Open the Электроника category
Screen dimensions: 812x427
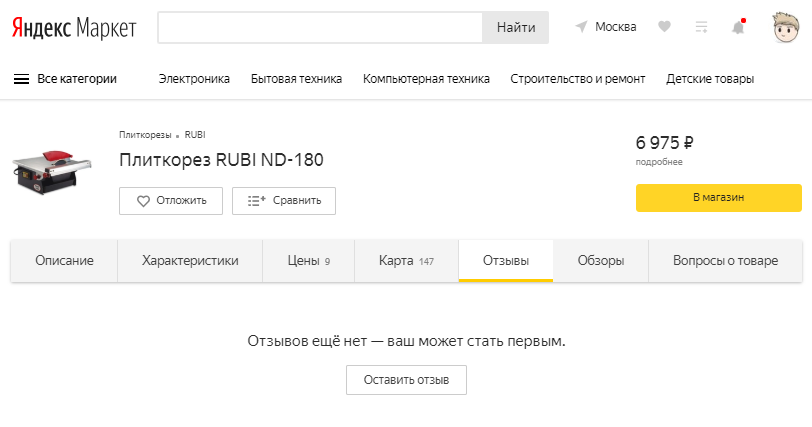(x=194, y=79)
